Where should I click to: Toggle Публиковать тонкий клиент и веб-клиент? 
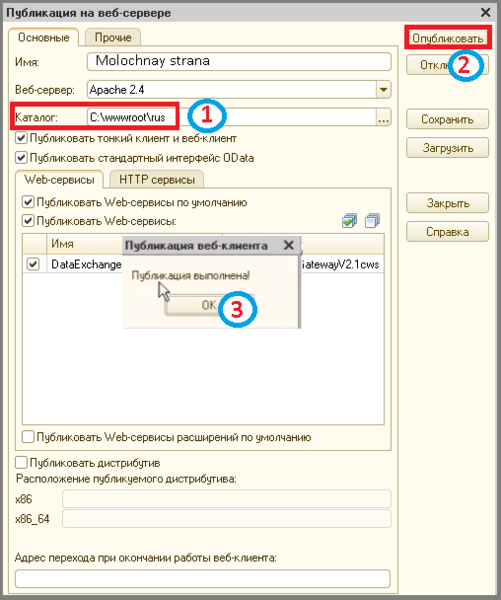[21, 138]
